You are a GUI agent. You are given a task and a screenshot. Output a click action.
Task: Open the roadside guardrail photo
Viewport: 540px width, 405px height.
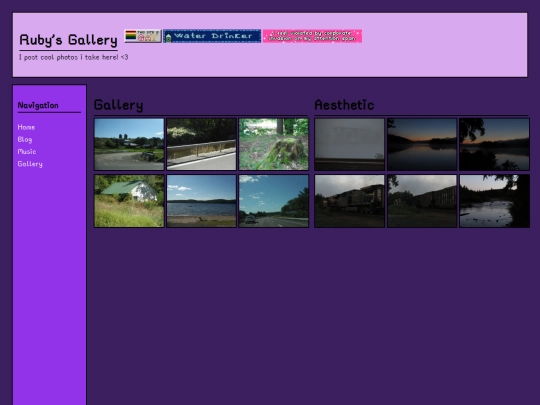point(201,144)
